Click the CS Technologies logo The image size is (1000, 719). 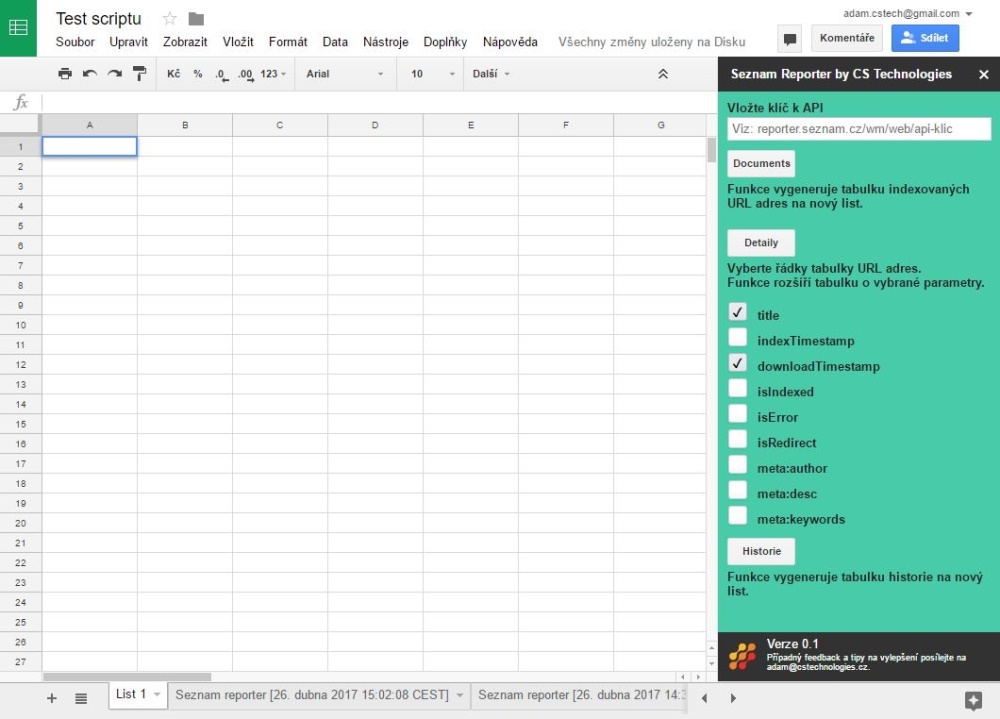click(742, 655)
